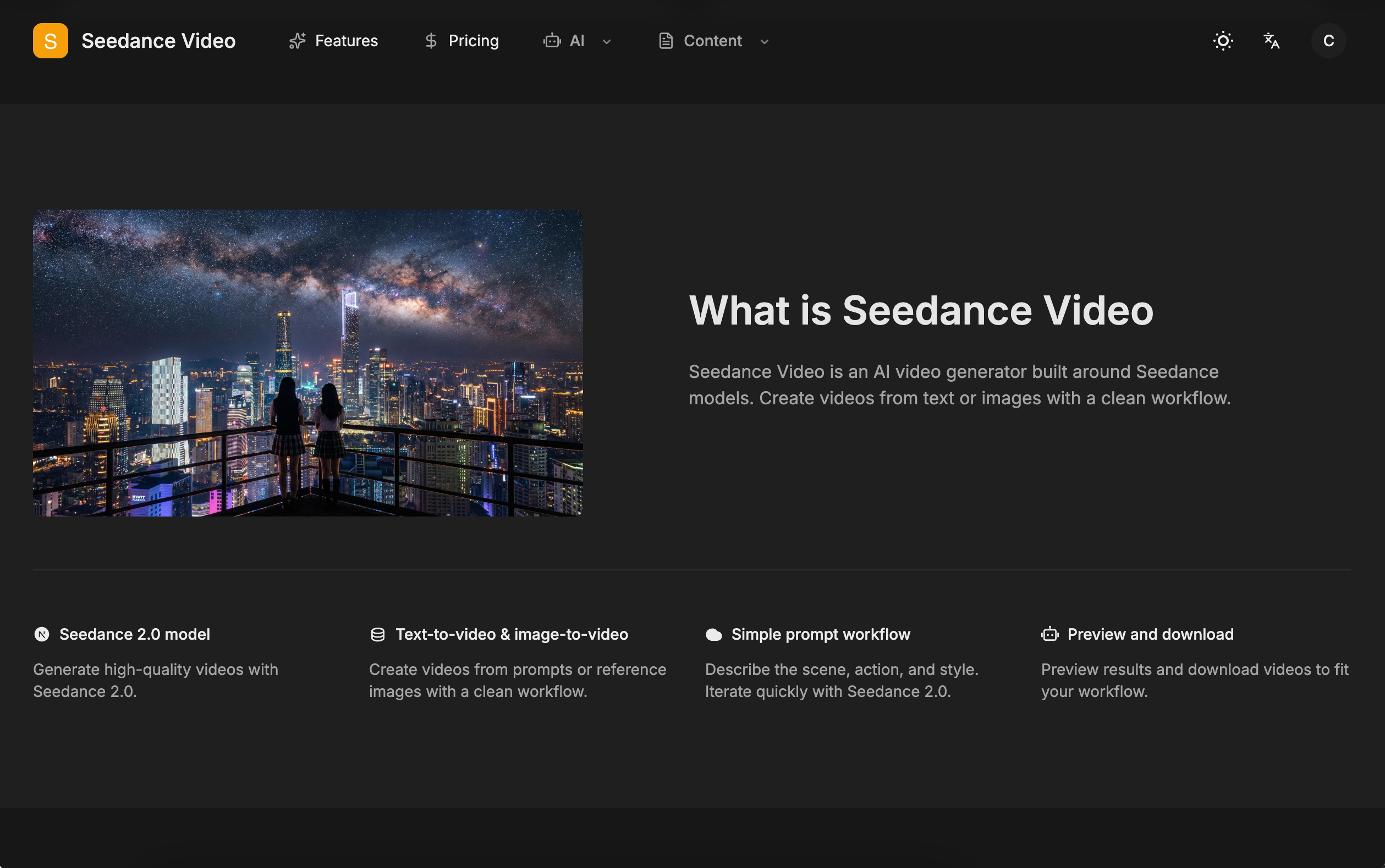Open the language translation switcher
1385x868 pixels.
coord(1271,41)
